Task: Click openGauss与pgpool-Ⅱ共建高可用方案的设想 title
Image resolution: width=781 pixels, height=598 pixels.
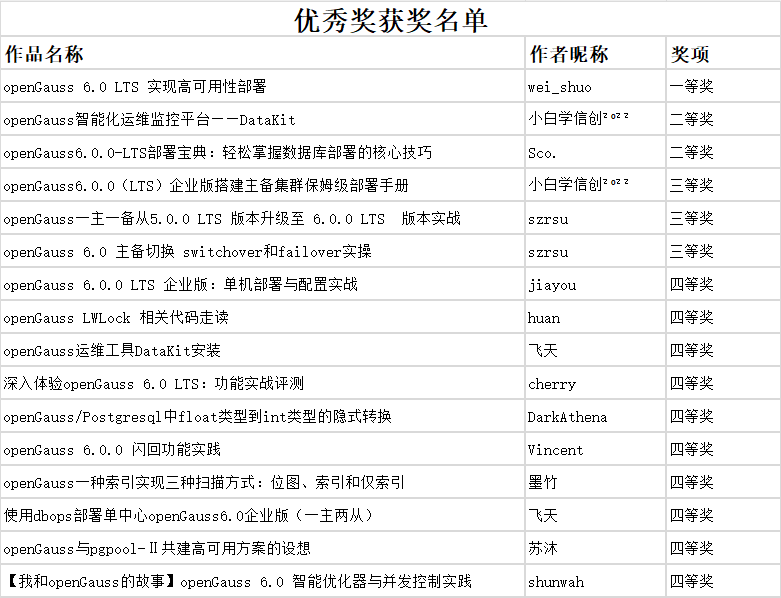Action: [x=157, y=549]
